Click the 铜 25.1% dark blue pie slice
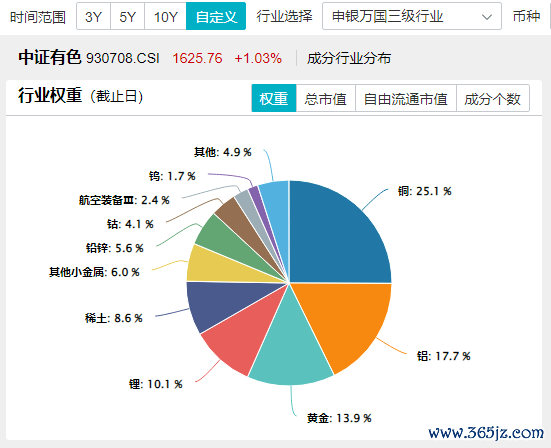The width and height of the screenshot is (551, 448). pos(334,235)
